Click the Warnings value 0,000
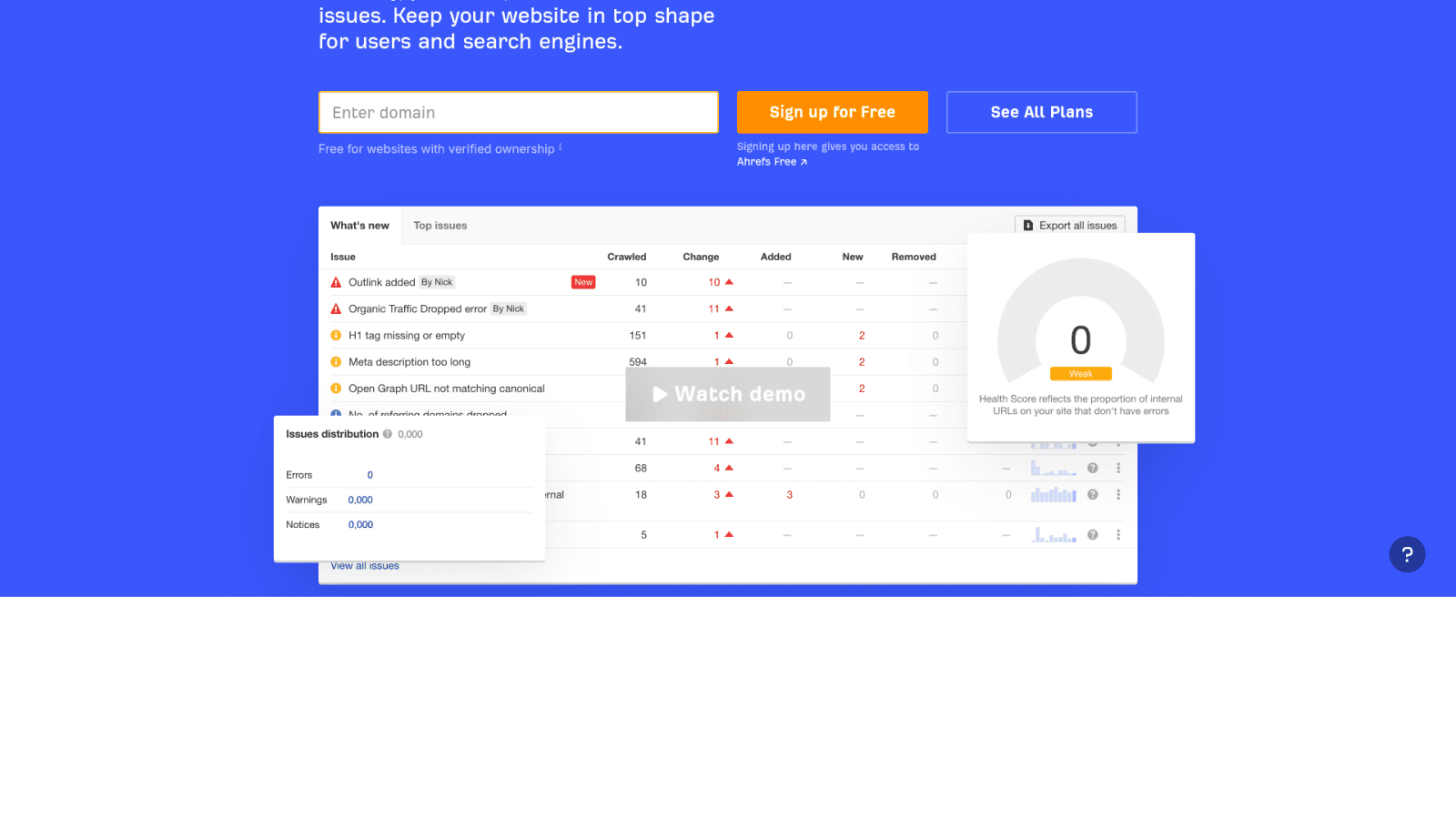1456x819 pixels. click(x=360, y=500)
